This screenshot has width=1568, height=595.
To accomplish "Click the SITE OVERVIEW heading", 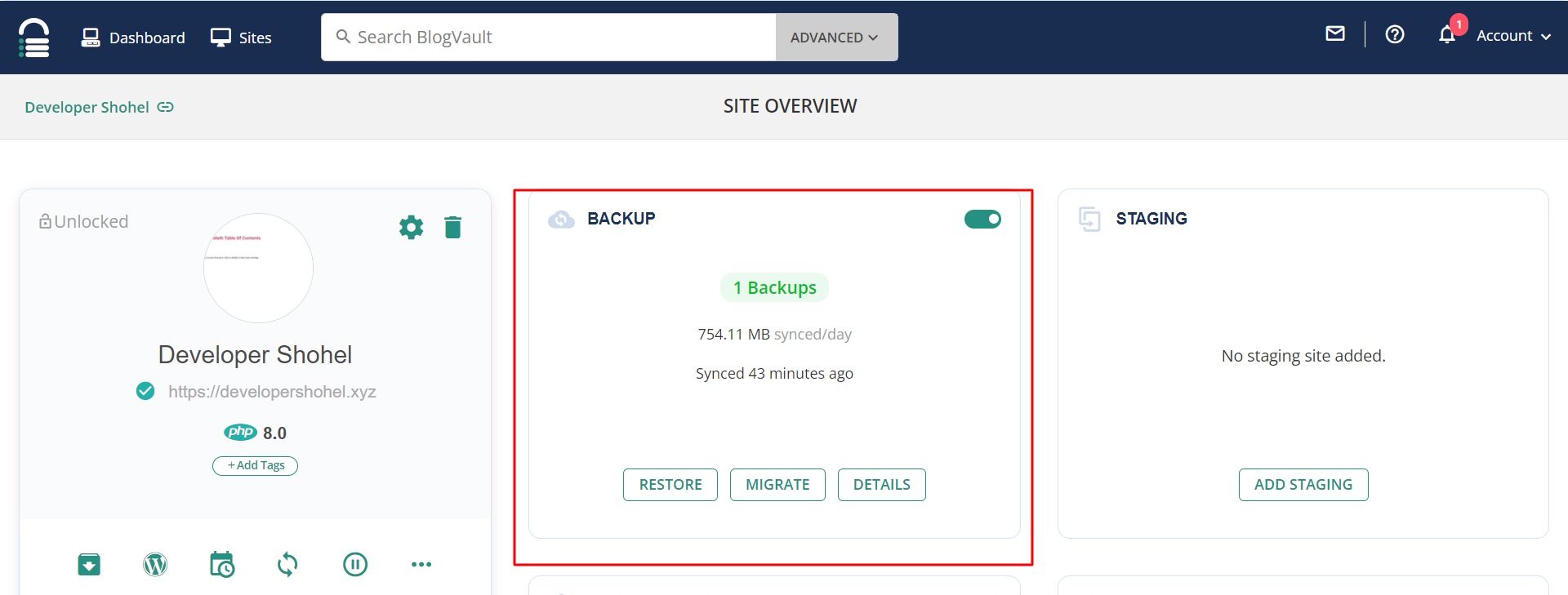I will [x=790, y=106].
